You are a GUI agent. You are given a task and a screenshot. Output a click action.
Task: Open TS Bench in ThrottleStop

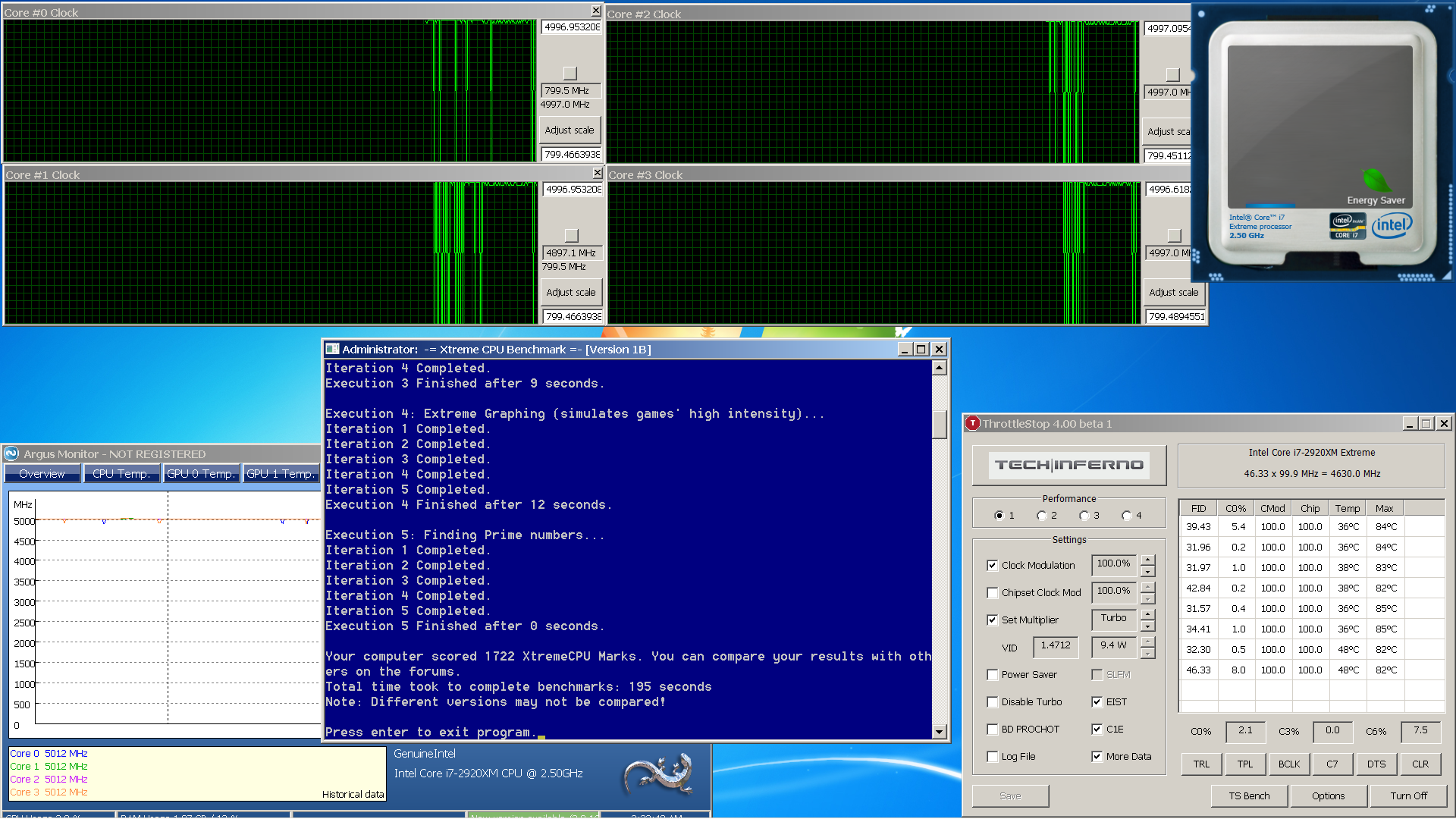click(x=1250, y=796)
